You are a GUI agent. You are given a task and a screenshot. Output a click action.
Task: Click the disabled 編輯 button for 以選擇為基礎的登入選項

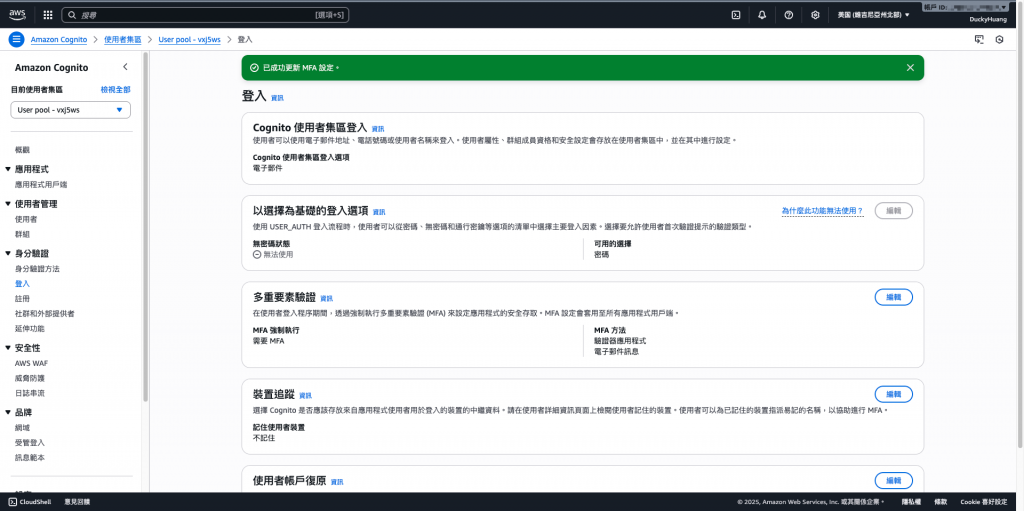(x=893, y=210)
